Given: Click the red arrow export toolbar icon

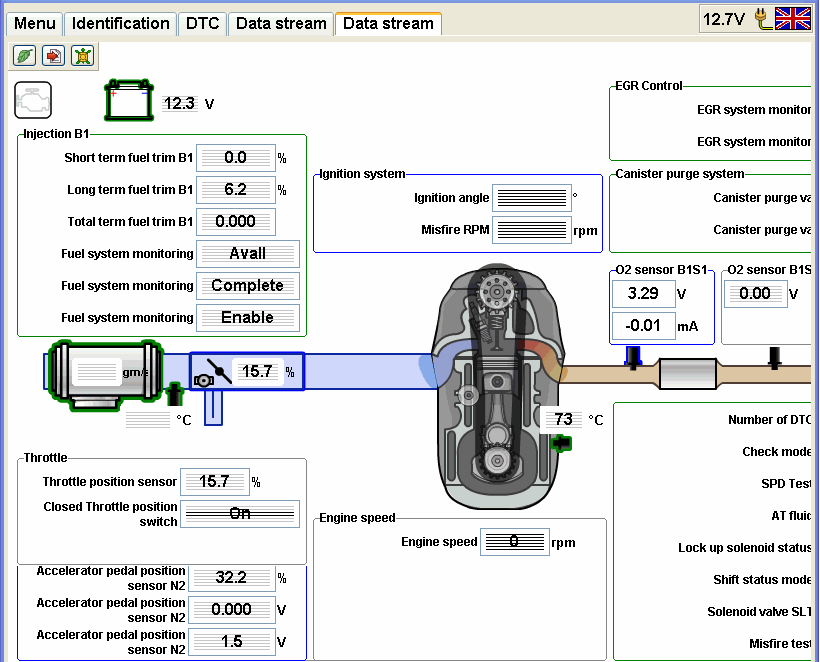Looking at the screenshot, I should pos(54,55).
